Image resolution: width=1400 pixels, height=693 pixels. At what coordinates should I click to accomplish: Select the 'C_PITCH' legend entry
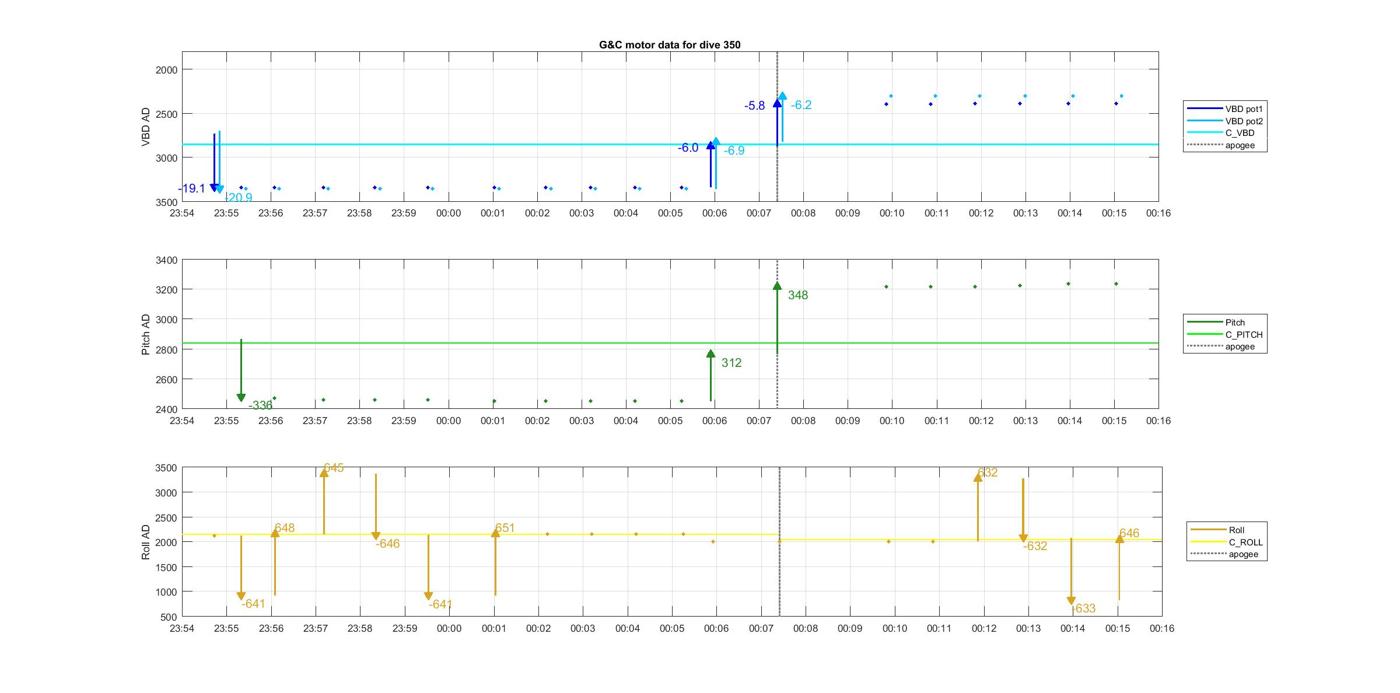(1225, 335)
